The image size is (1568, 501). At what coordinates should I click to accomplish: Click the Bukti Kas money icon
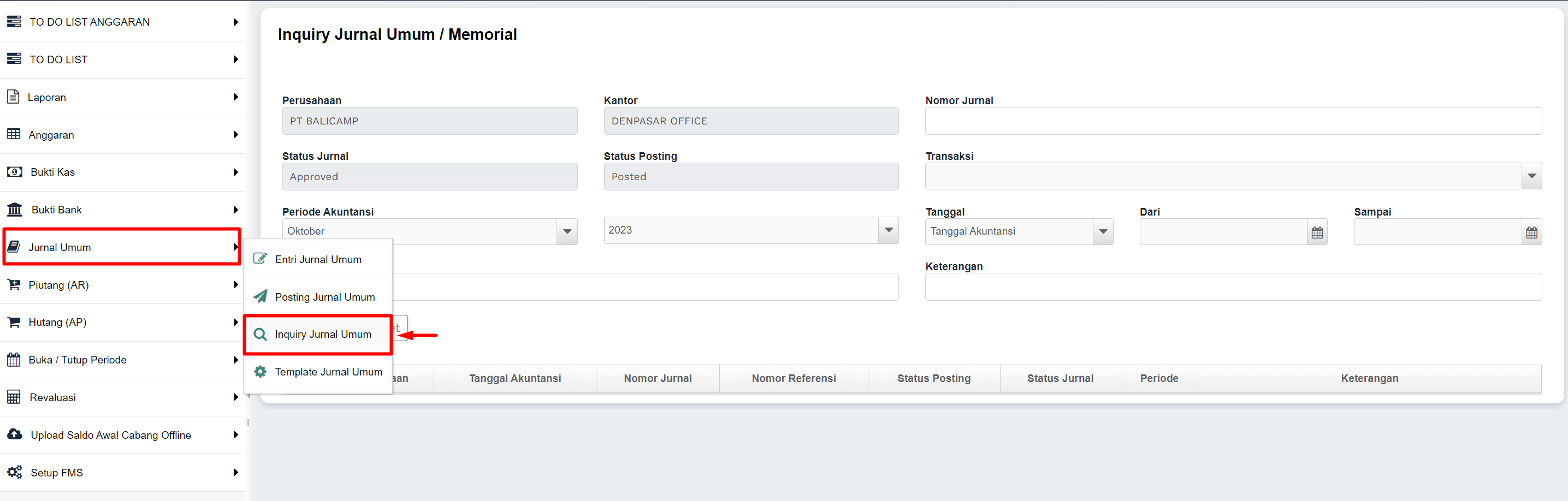15,172
